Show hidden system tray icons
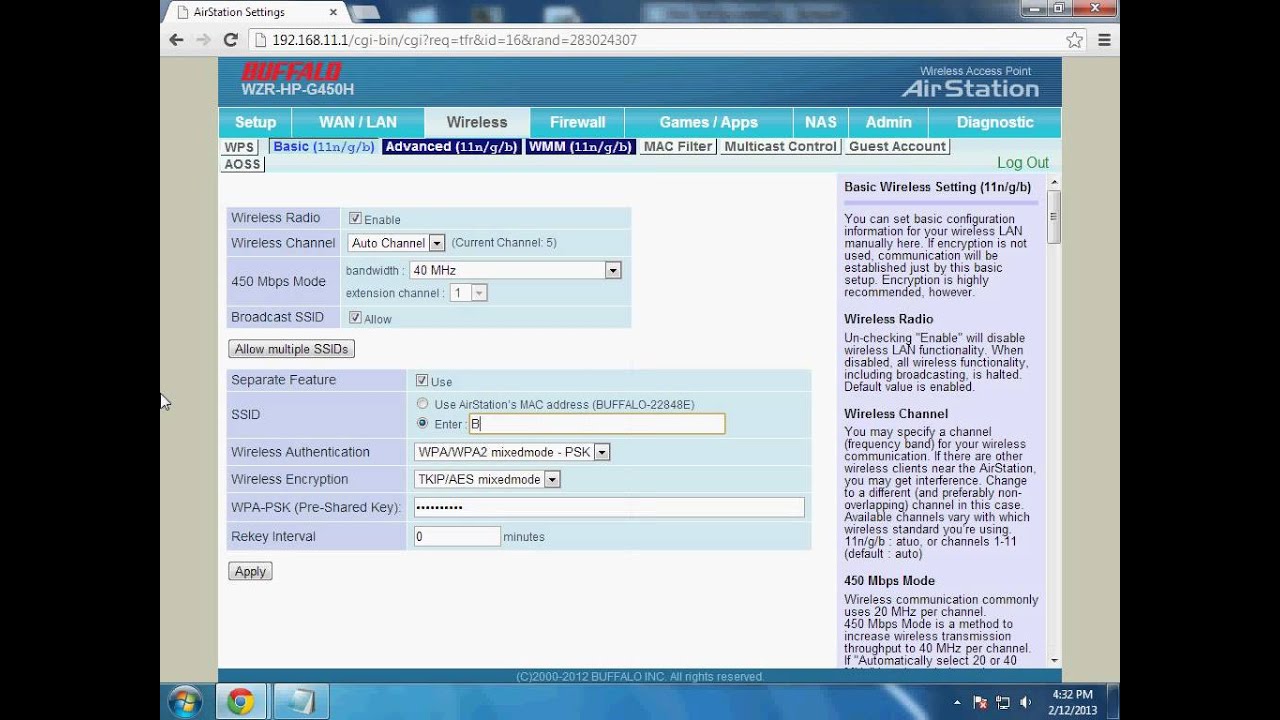The width and height of the screenshot is (1280, 720). 957,702
